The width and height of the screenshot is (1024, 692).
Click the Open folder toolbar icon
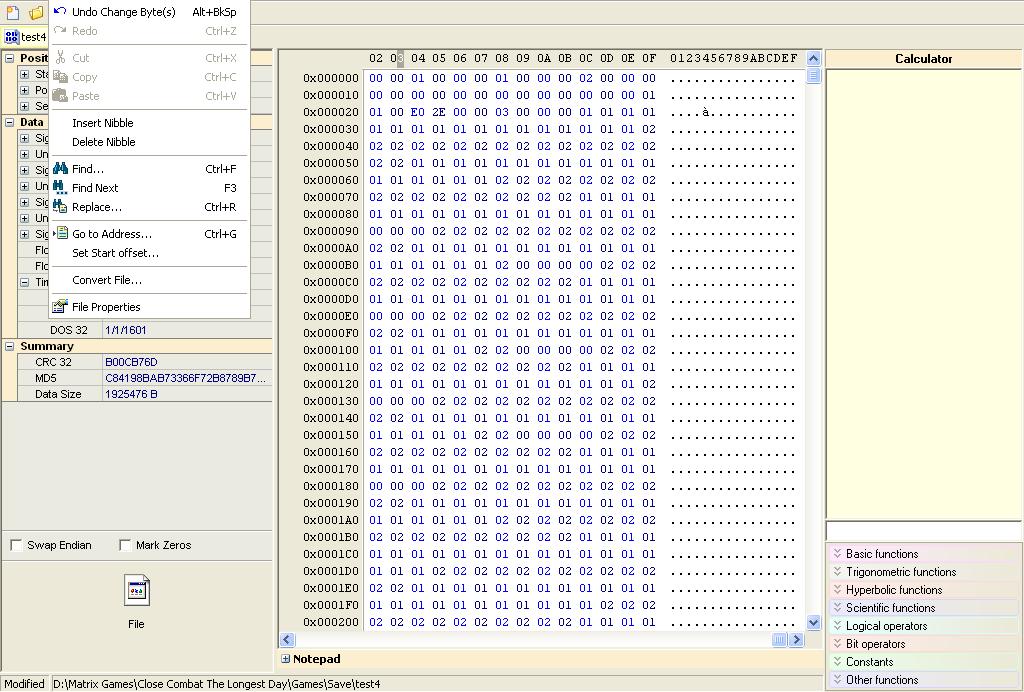pyautogui.click(x=37, y=12)
